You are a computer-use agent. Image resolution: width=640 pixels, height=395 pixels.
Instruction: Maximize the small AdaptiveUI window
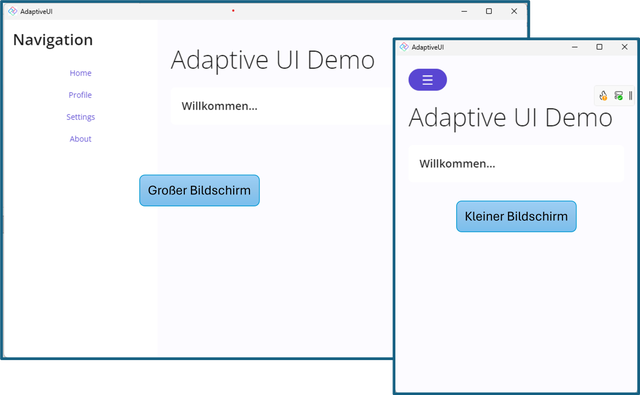599,47
